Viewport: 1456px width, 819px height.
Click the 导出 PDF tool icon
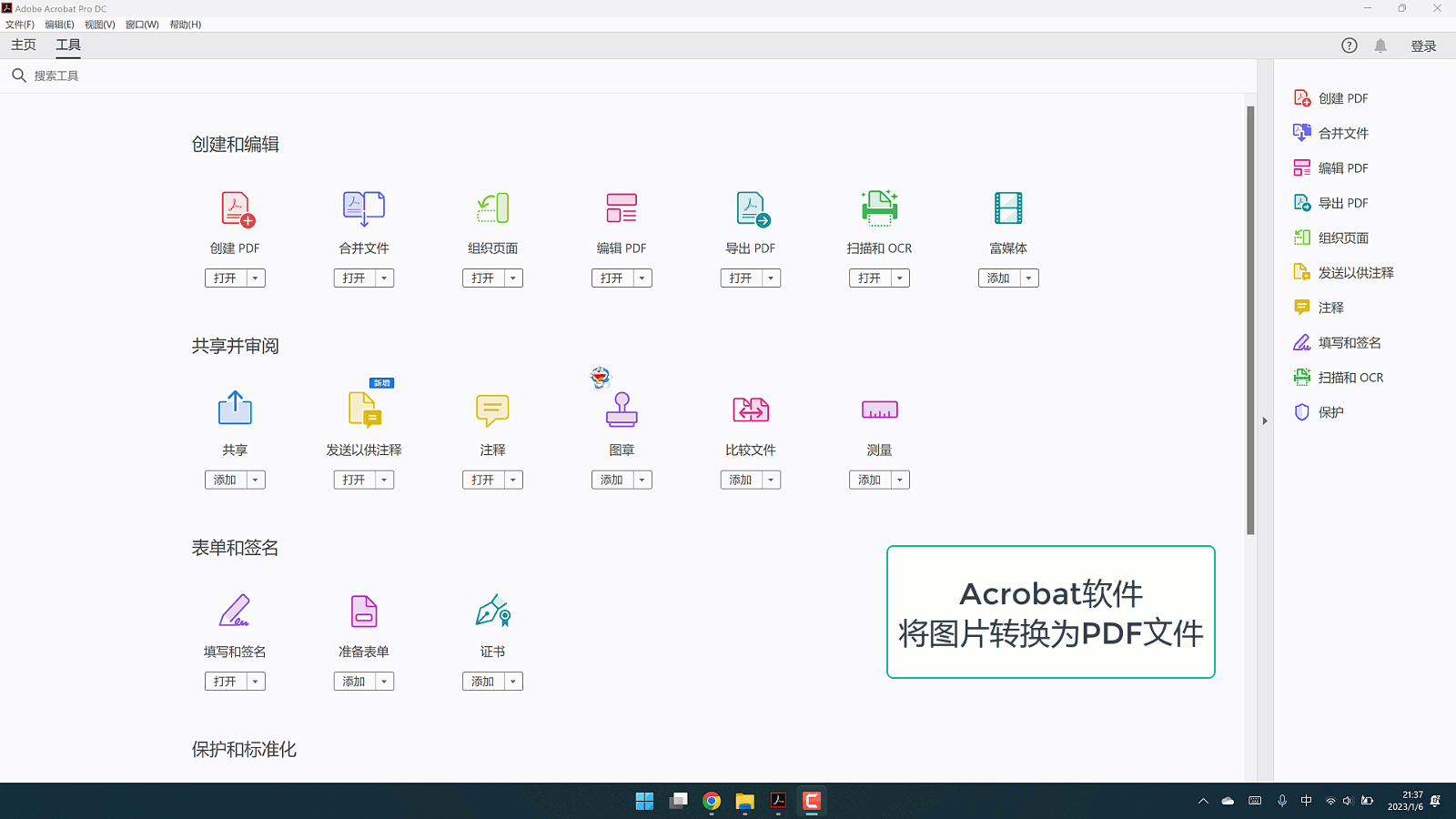pyautogui.click(x=752, y=209)
